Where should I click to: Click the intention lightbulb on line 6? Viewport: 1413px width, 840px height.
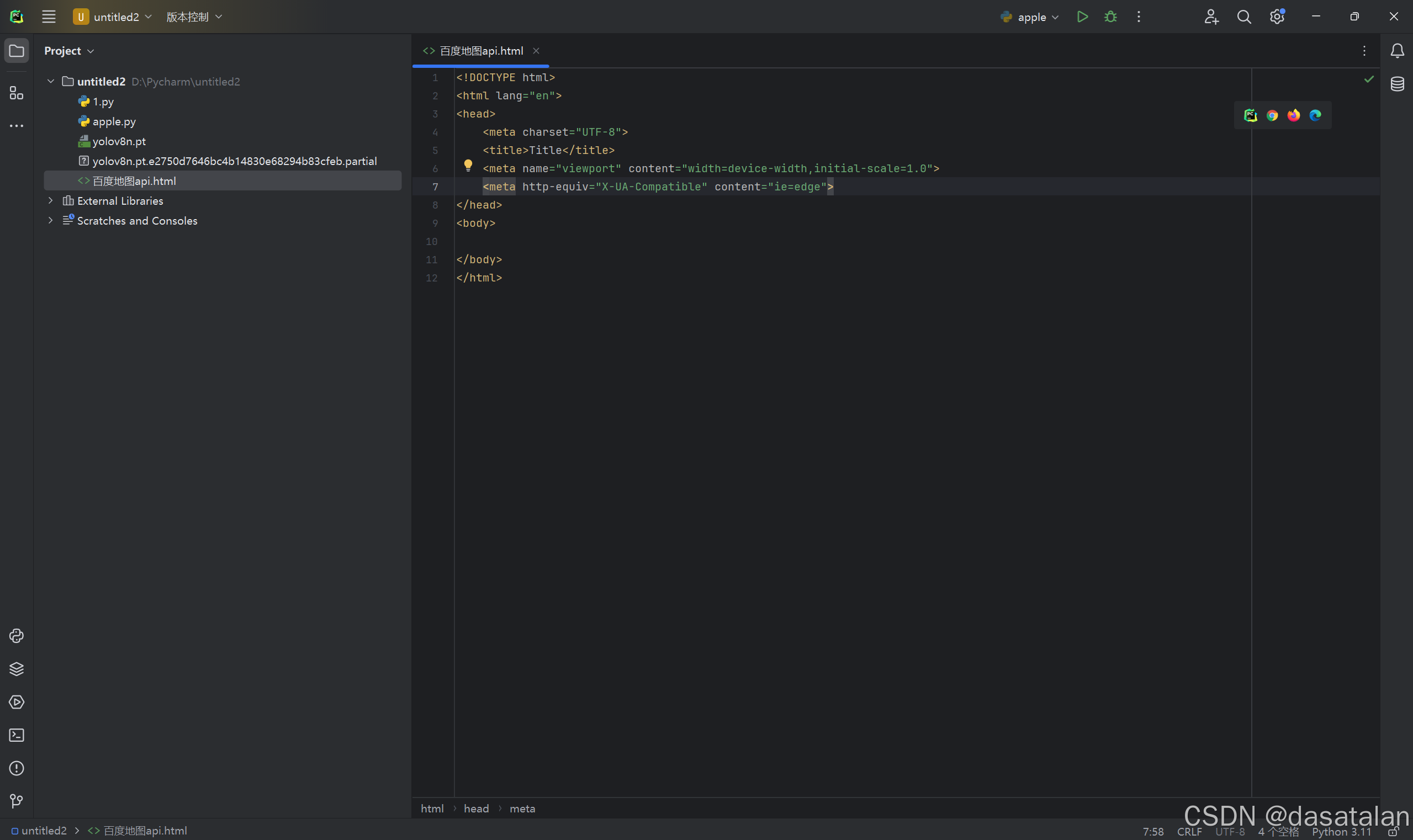[468, 165]
